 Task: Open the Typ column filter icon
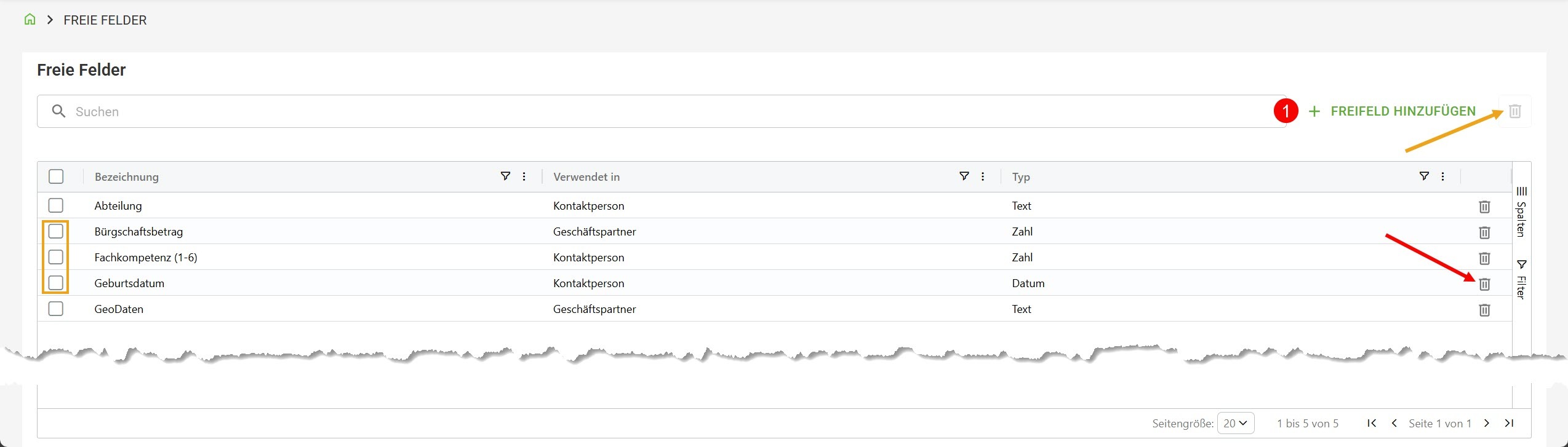[x=1423, y=176]
